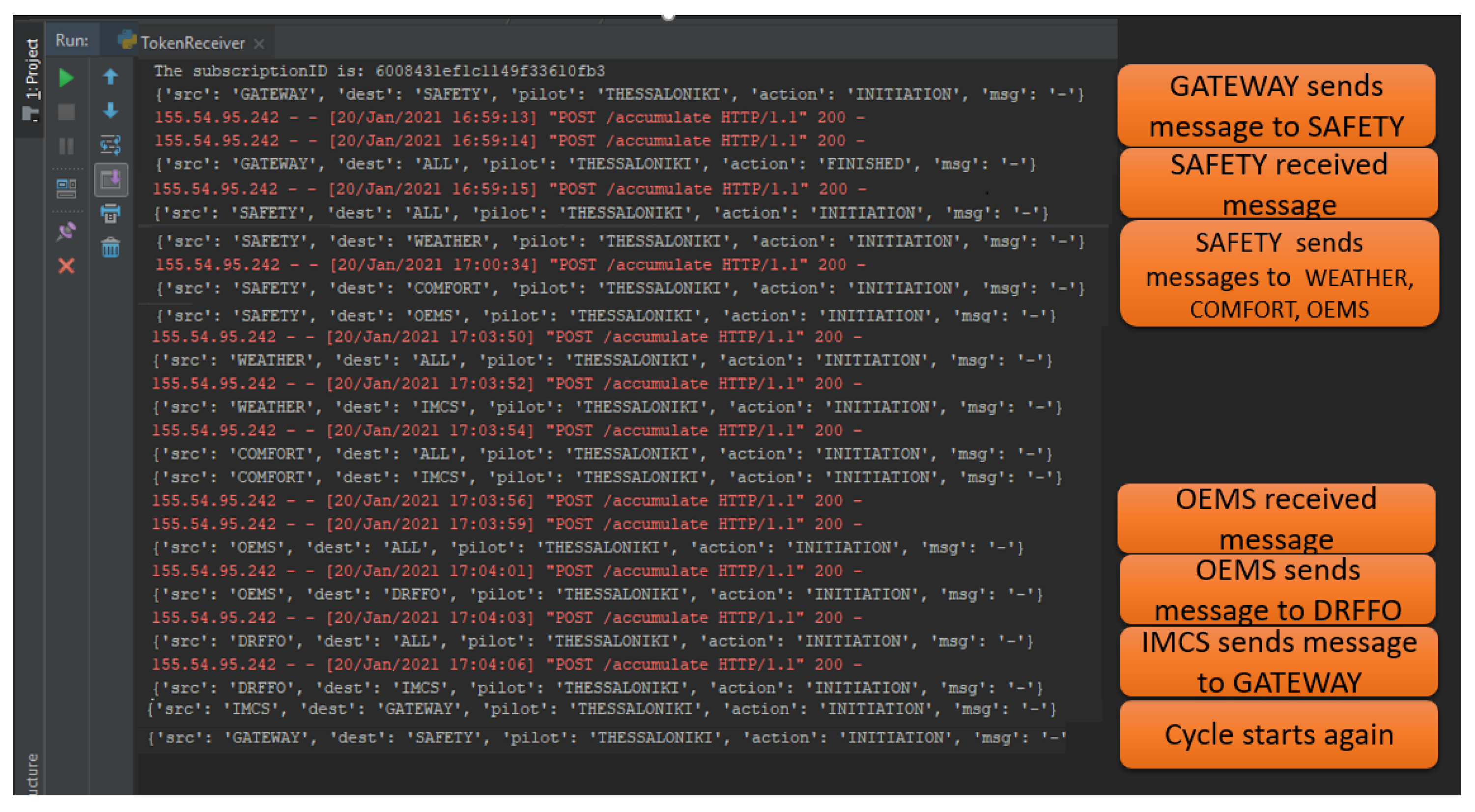Click the Run: panel label
Viewport: 1475px width, 812px height.
(x=72, y=41)
